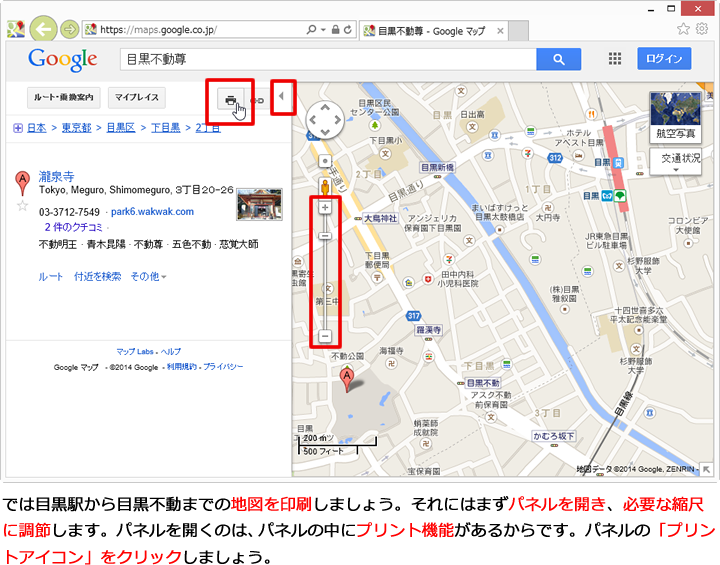The height and width of the screenshot is (565, 720).
Task: Open the 利用規約 link
Action: click(x=181, y=367)
